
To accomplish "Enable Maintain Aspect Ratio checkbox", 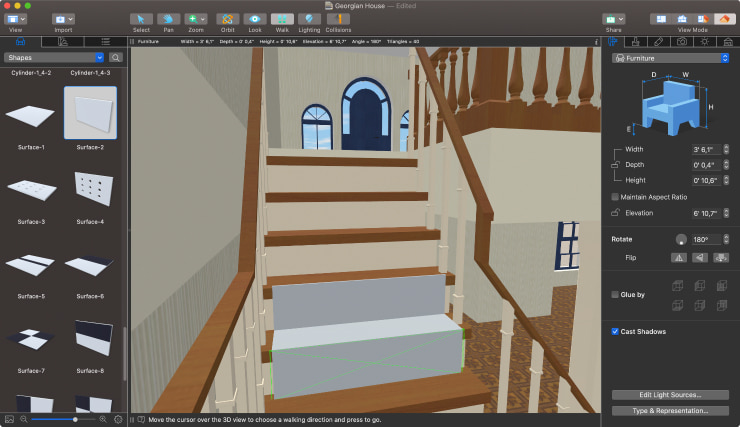I will coord(615,197).
